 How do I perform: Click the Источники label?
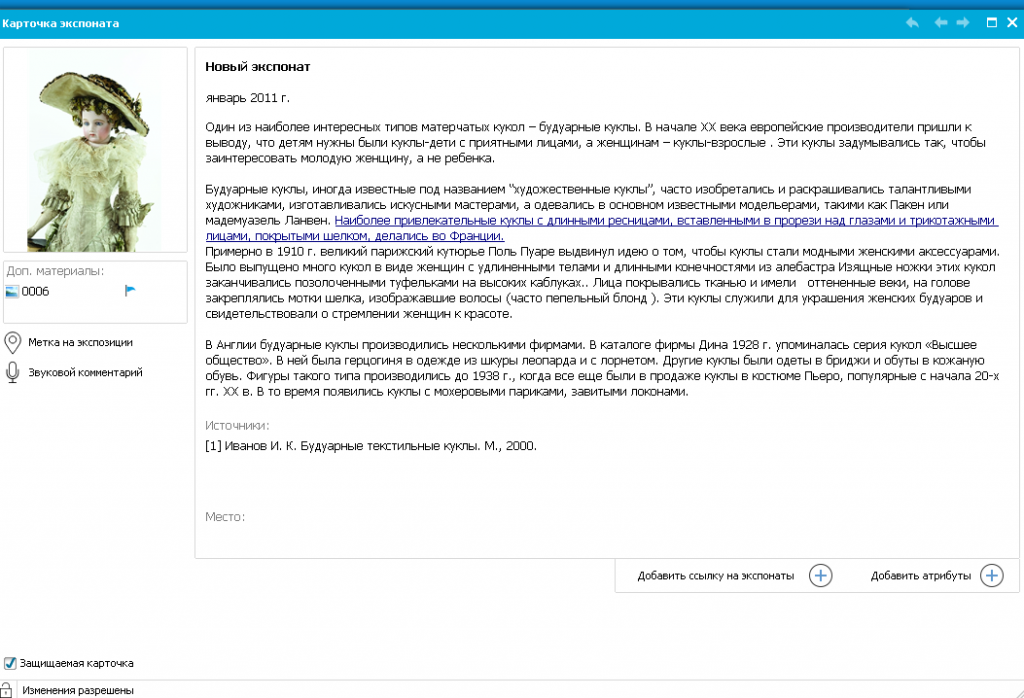(237, 426)
